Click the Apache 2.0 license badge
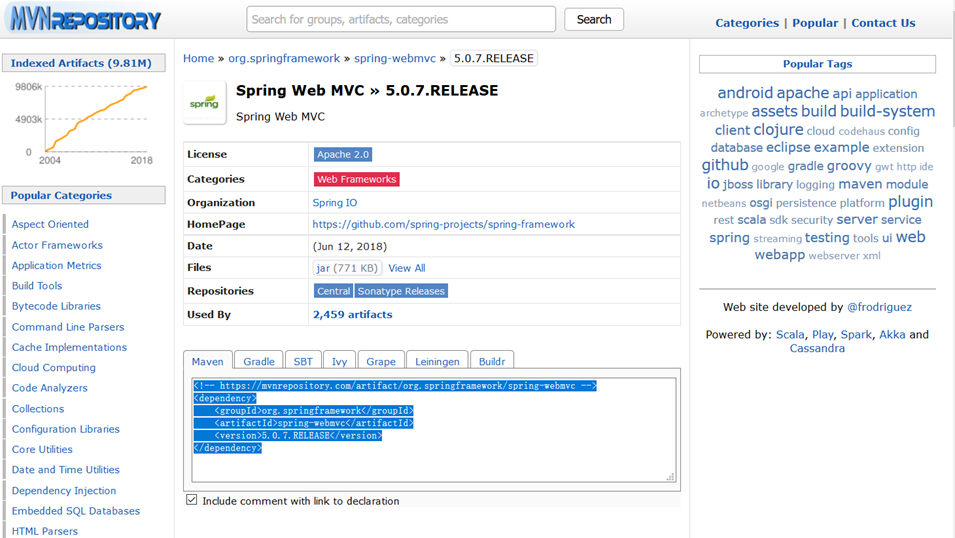Image resolution: width=955 pixels, height=538 pixels. click(x=343, y=155)
